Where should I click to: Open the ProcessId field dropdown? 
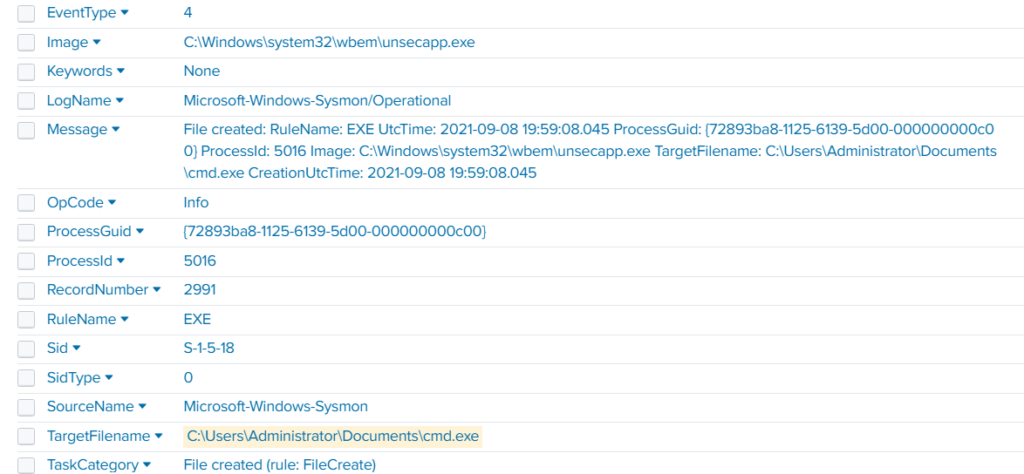pyautogui.click(x=120, y=261)
